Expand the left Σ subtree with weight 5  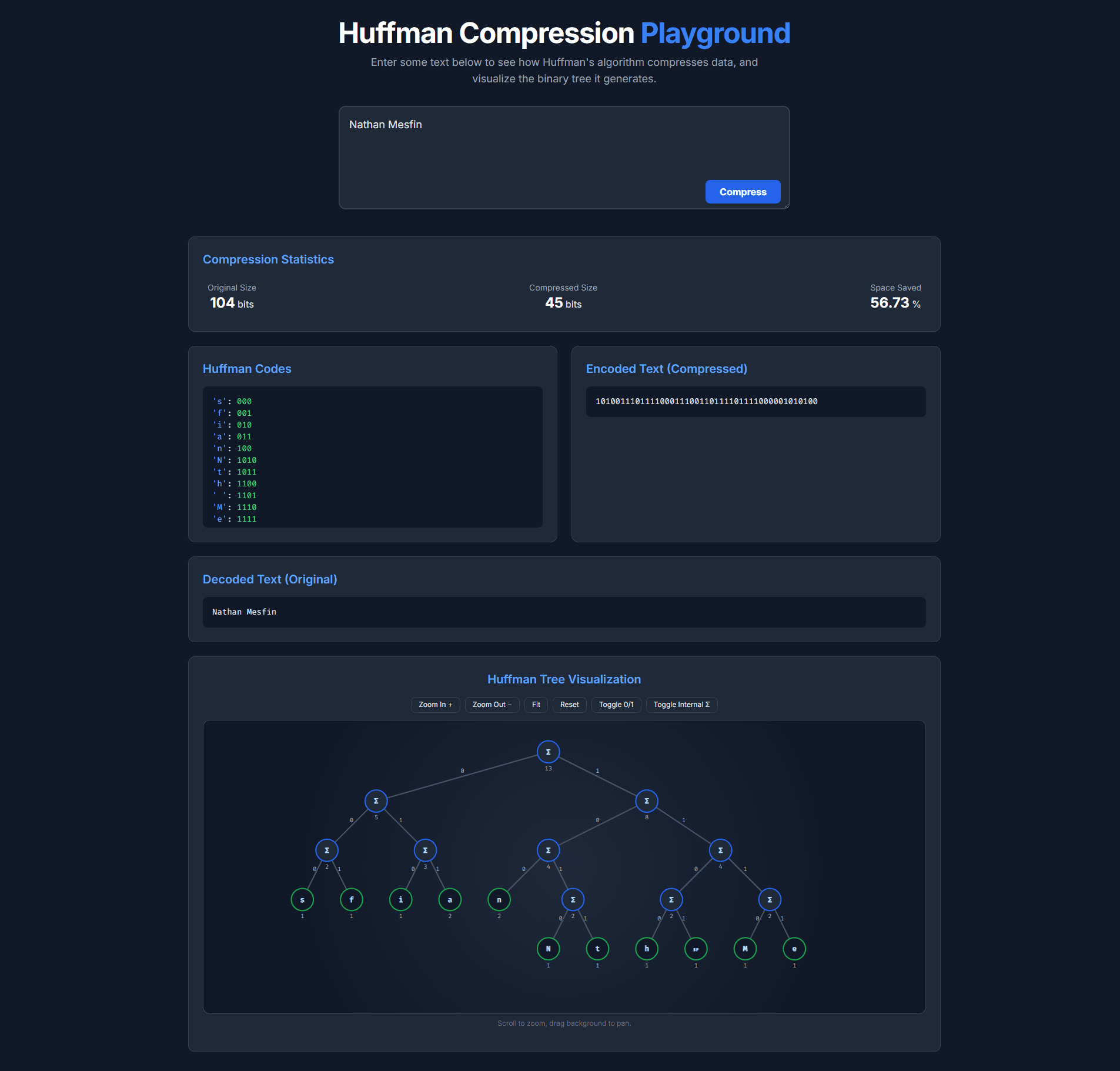click(x=376, y=800)
